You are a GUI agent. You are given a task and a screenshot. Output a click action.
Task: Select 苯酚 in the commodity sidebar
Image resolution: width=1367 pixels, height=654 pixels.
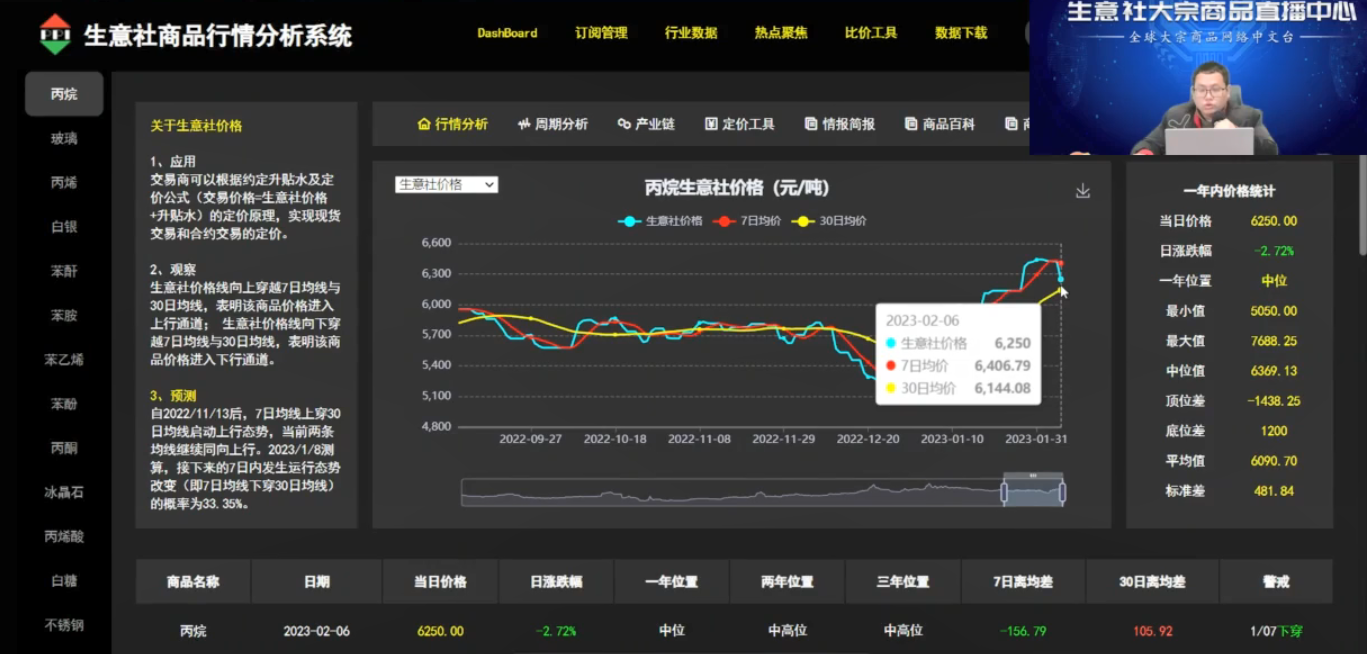coord(64,404)
